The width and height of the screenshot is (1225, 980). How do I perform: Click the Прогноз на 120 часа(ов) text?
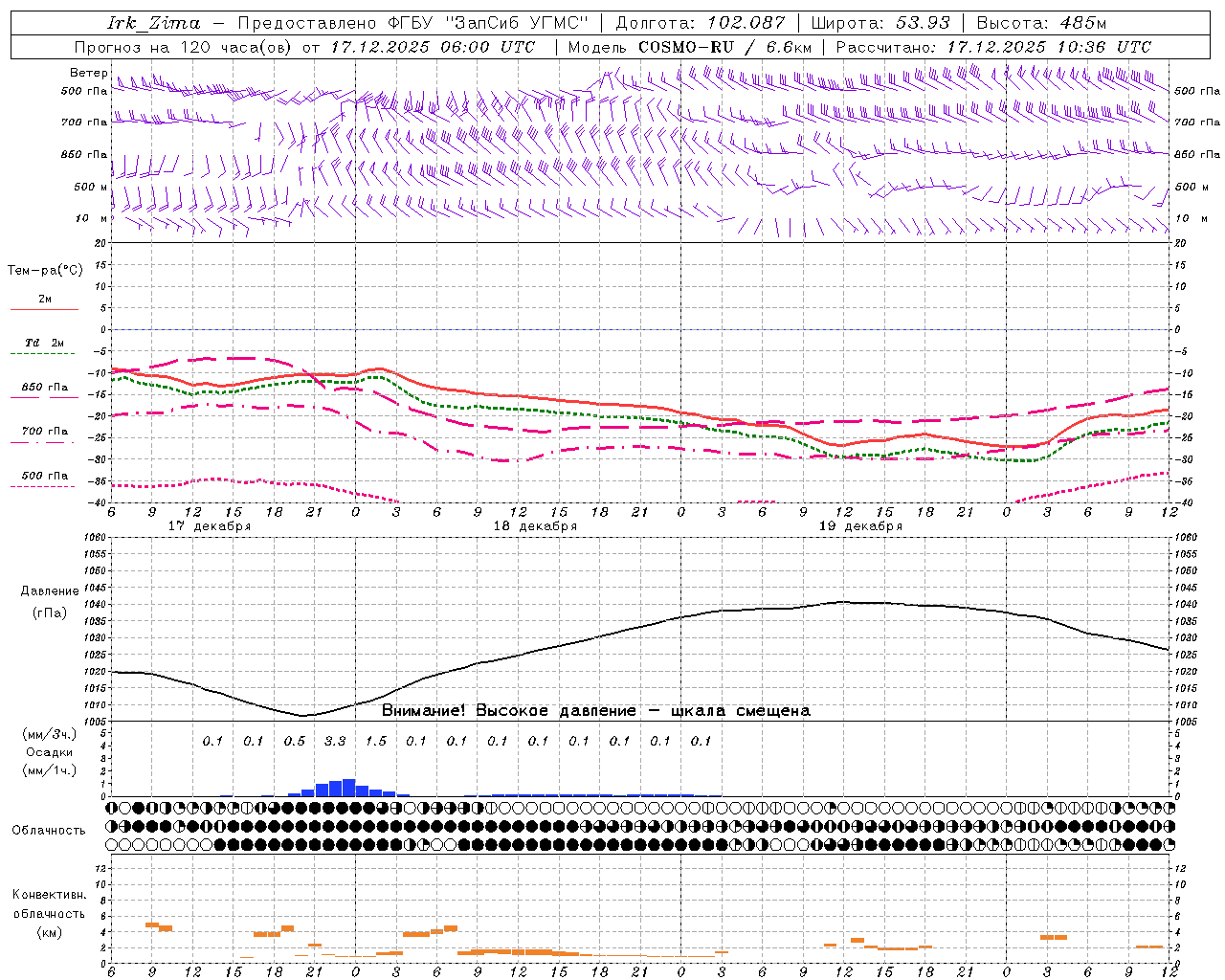pyautogui.click(x=184, y=47)
